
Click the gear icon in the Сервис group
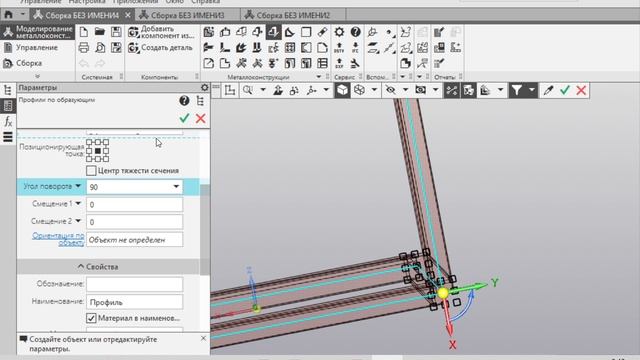[339, 32]
